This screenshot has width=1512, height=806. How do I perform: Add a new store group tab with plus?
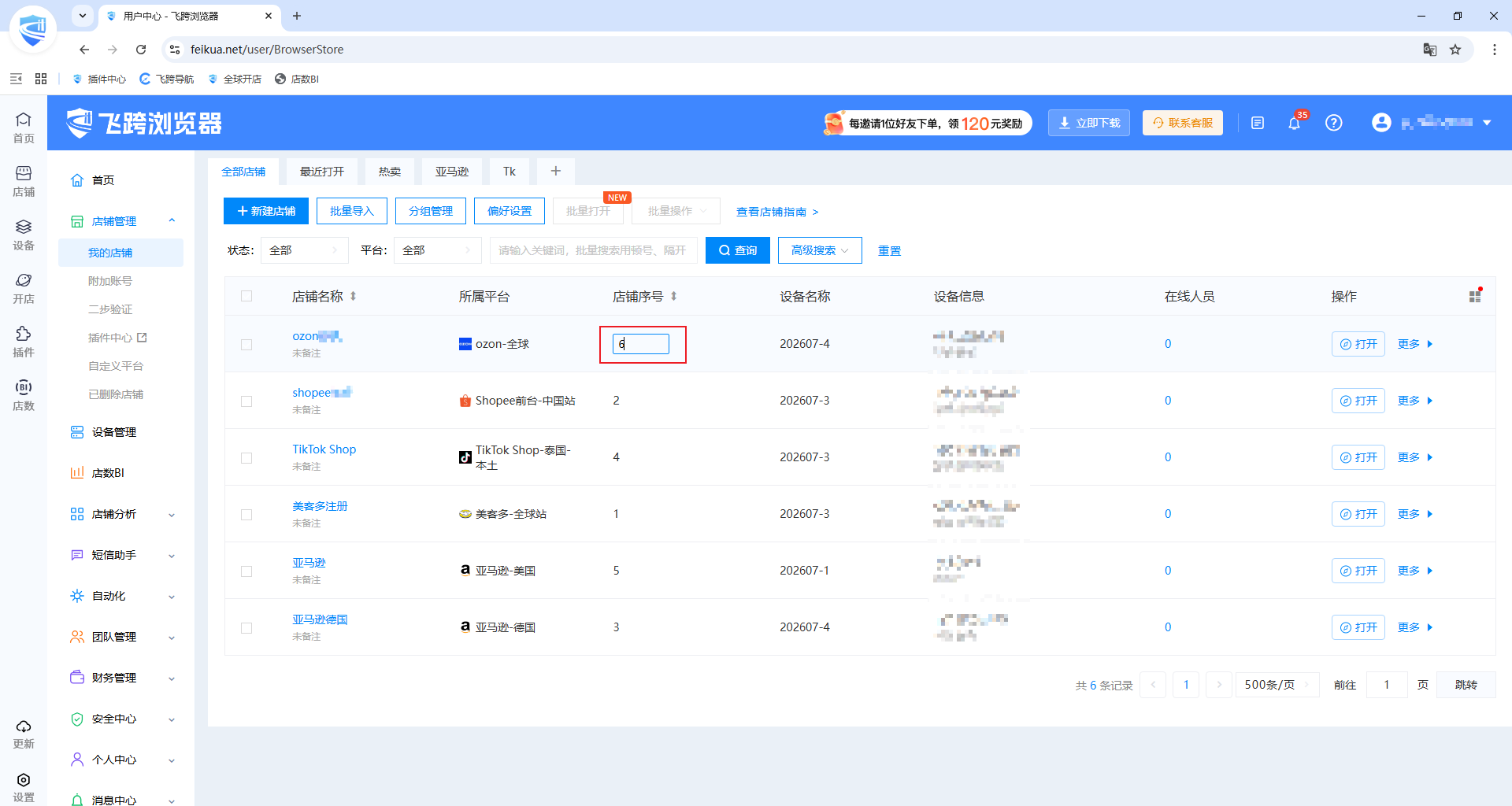tap(556, 171)
